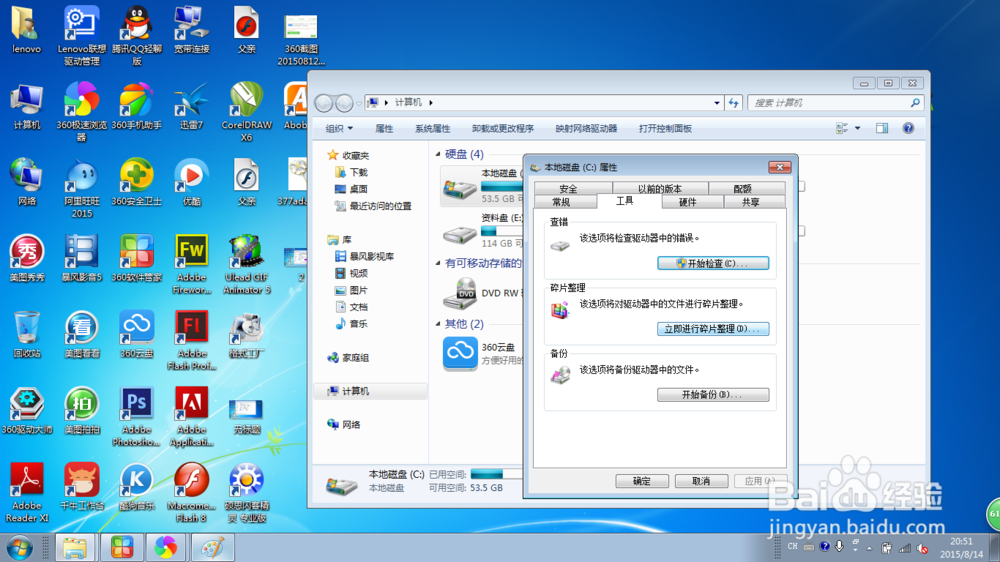Open 优酷 desktop shortcut
The height and width of the screenshot is (562, 1000).
click(x=191, y=182)
